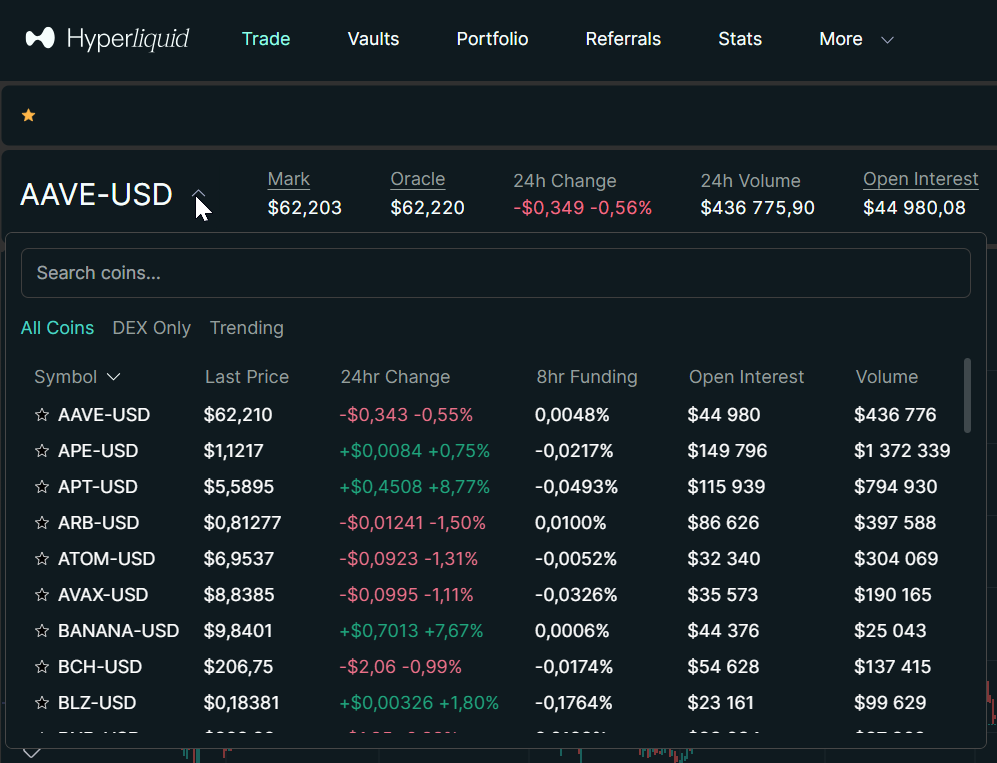
Task: Click the star icon beside ARB-USD
Action: coord(42,523)
